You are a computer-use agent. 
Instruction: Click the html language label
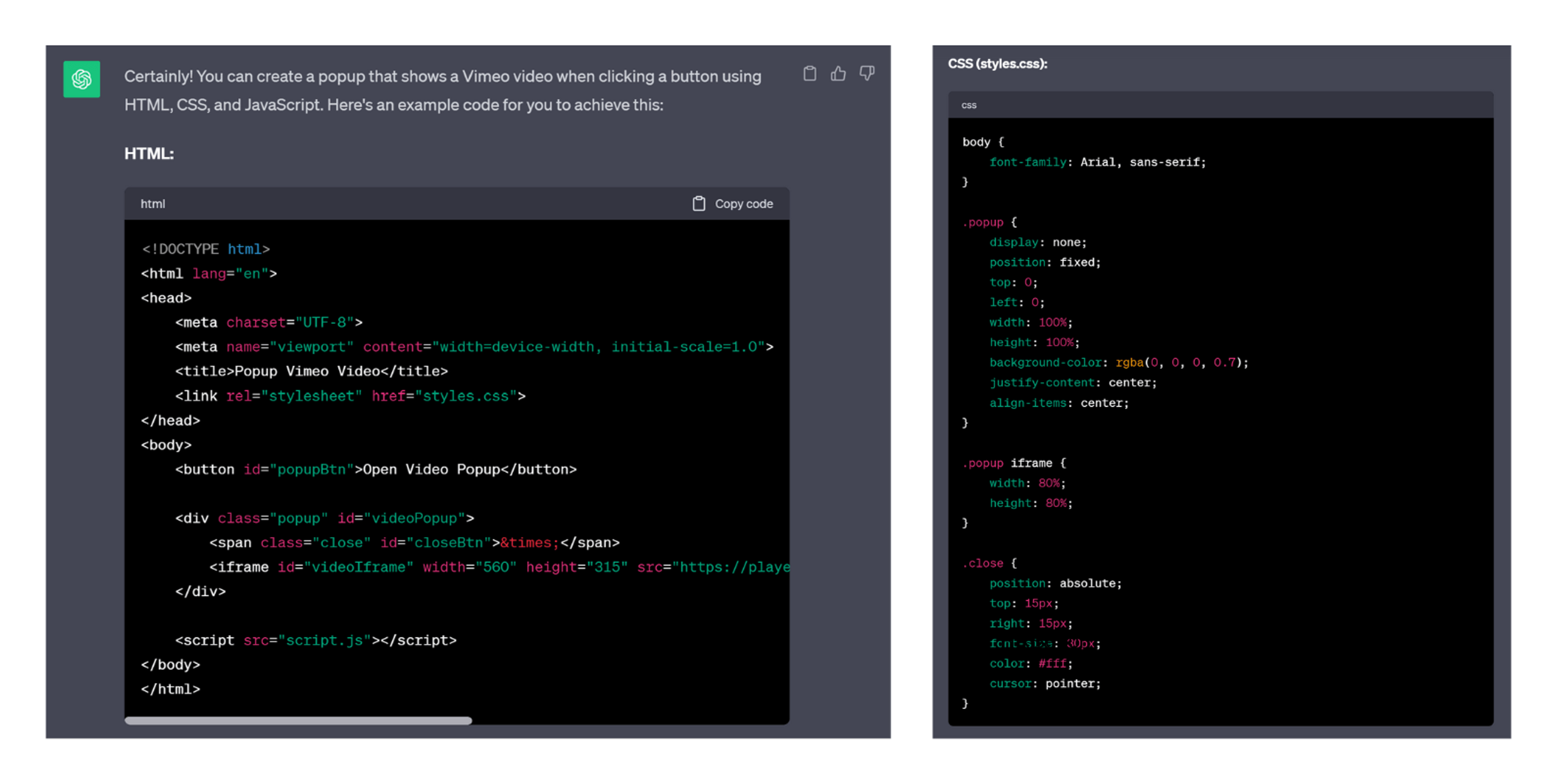click(x=153, y=204)
